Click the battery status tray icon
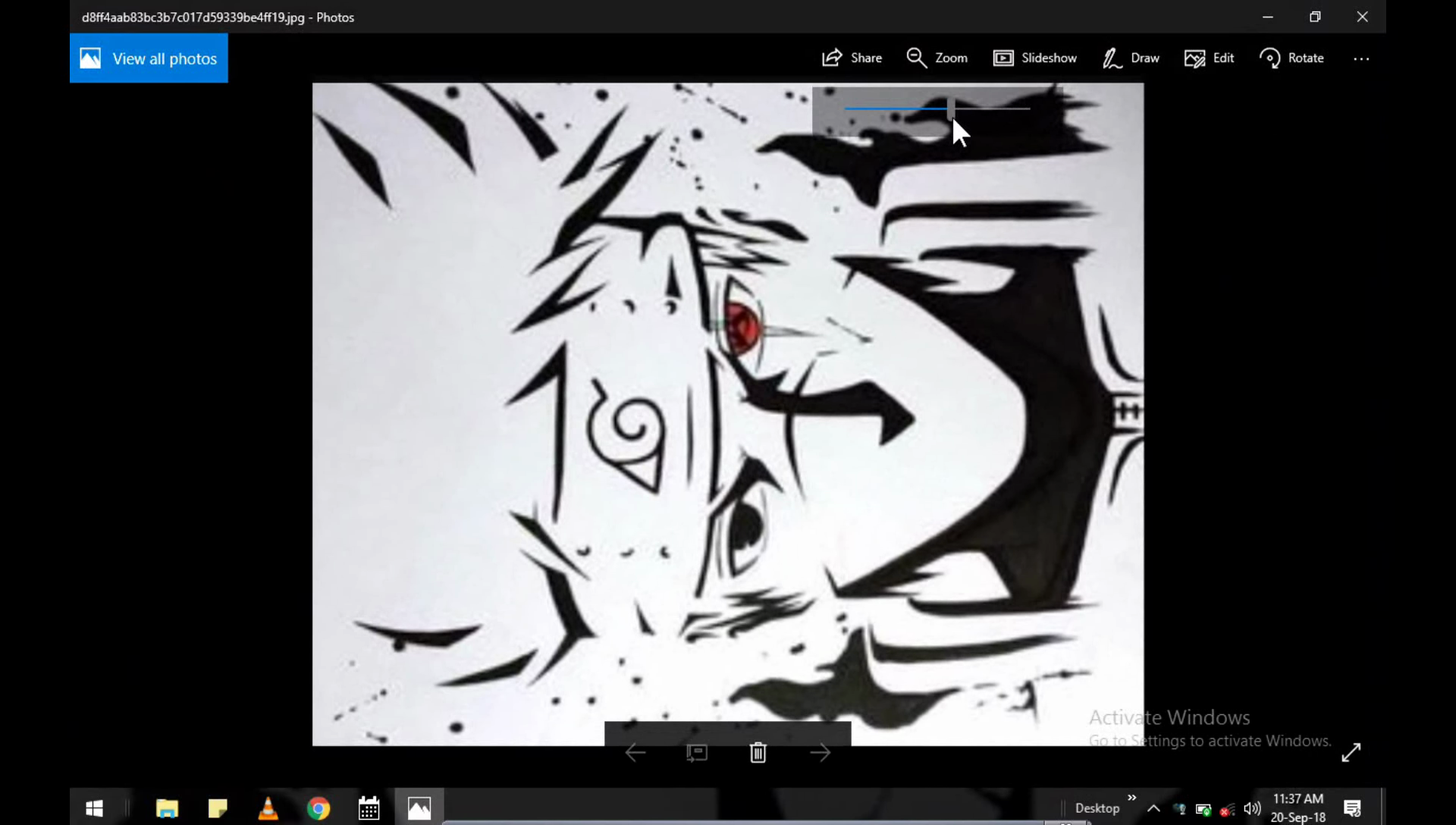The width and height of the screenshot is (1456, 825). (1203, 809)
